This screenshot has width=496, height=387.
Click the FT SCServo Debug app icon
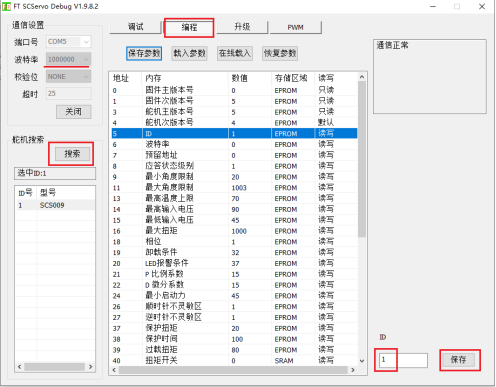pos(6,6)
